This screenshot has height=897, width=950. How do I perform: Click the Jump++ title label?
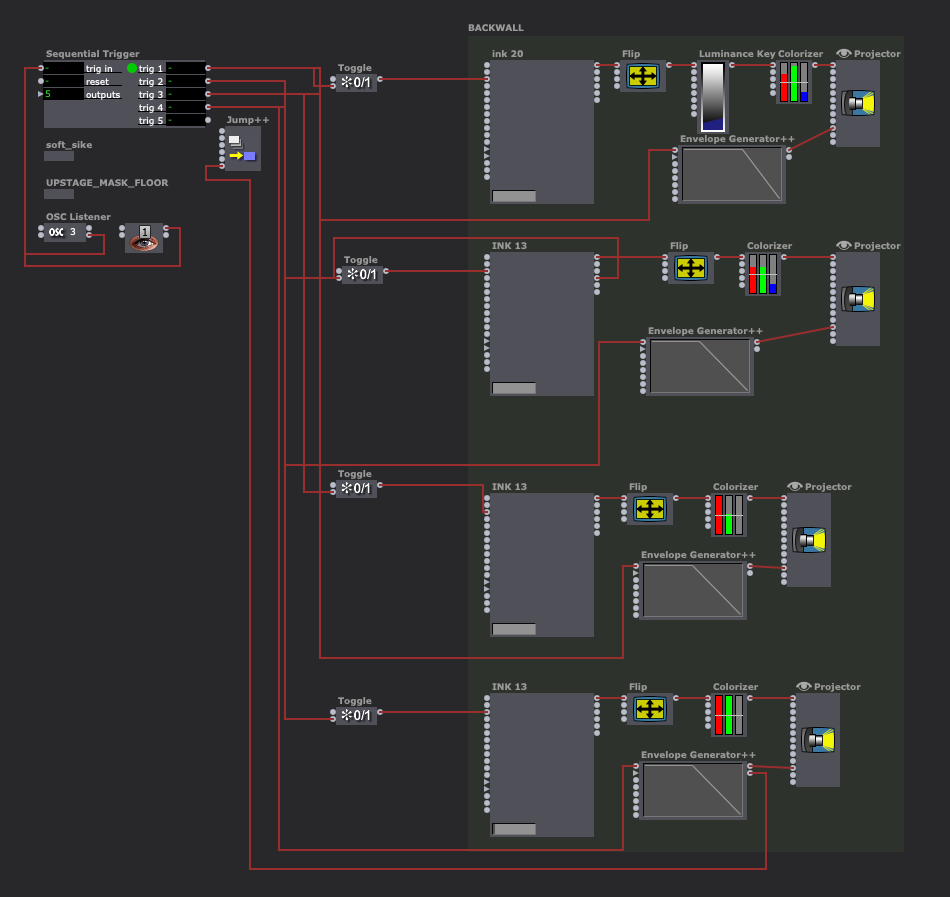248,120
